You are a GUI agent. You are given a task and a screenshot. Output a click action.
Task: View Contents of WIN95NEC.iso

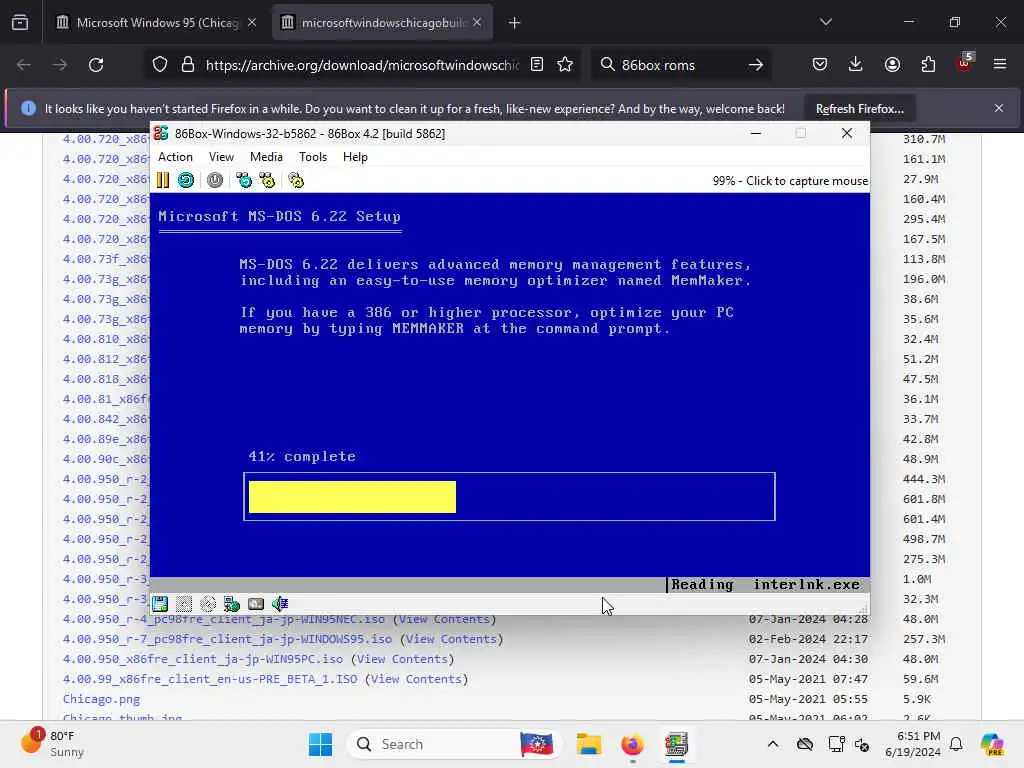click(444, 618)
